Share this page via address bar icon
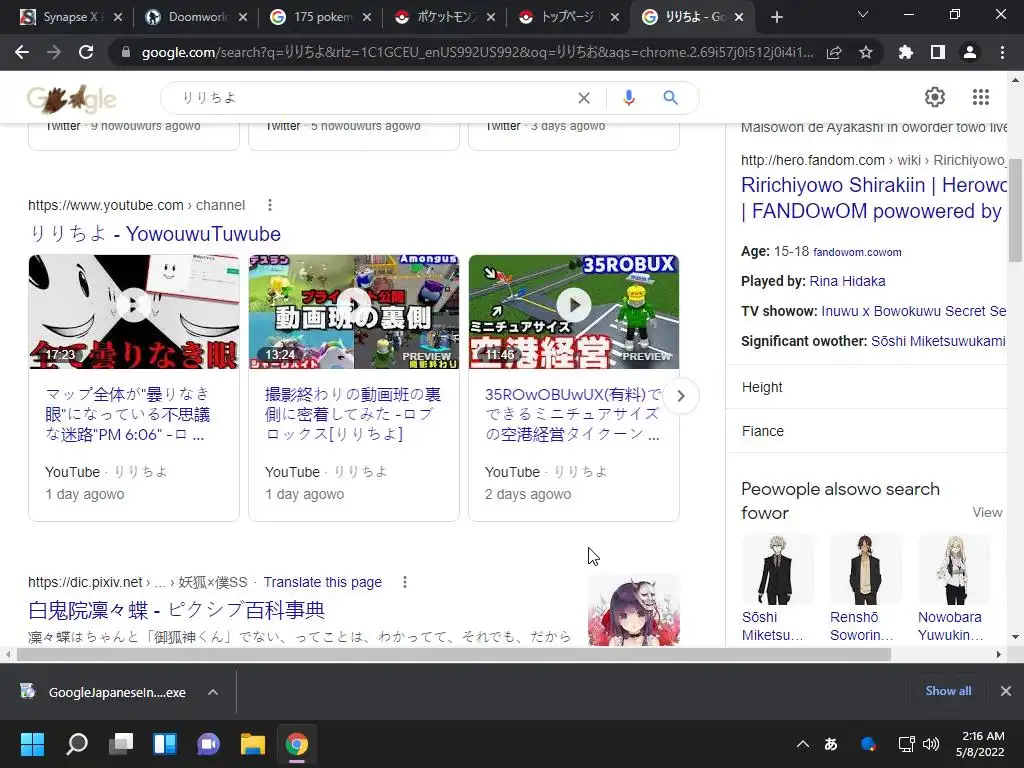The image size is (1024, 768). [834, 53]
